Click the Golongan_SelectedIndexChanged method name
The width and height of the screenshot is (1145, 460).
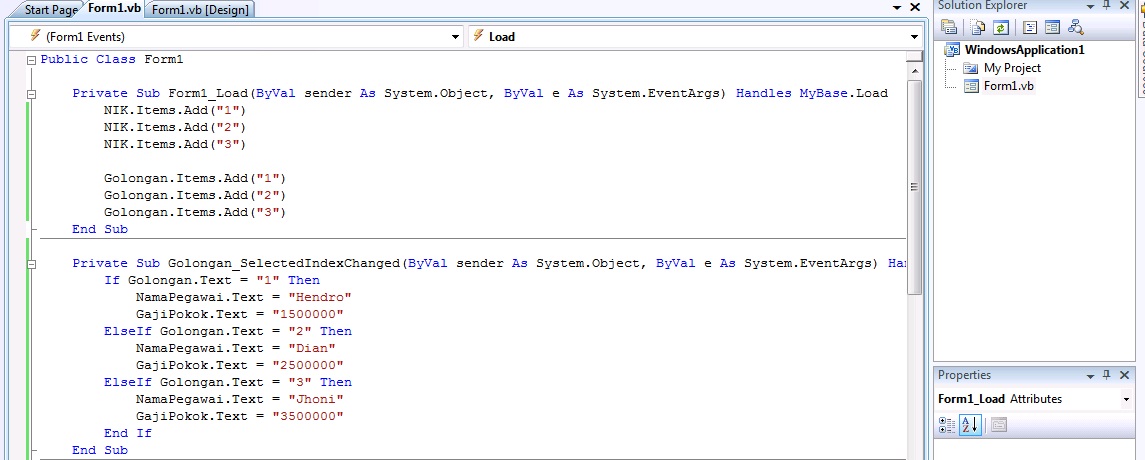[x=284, y=264]
